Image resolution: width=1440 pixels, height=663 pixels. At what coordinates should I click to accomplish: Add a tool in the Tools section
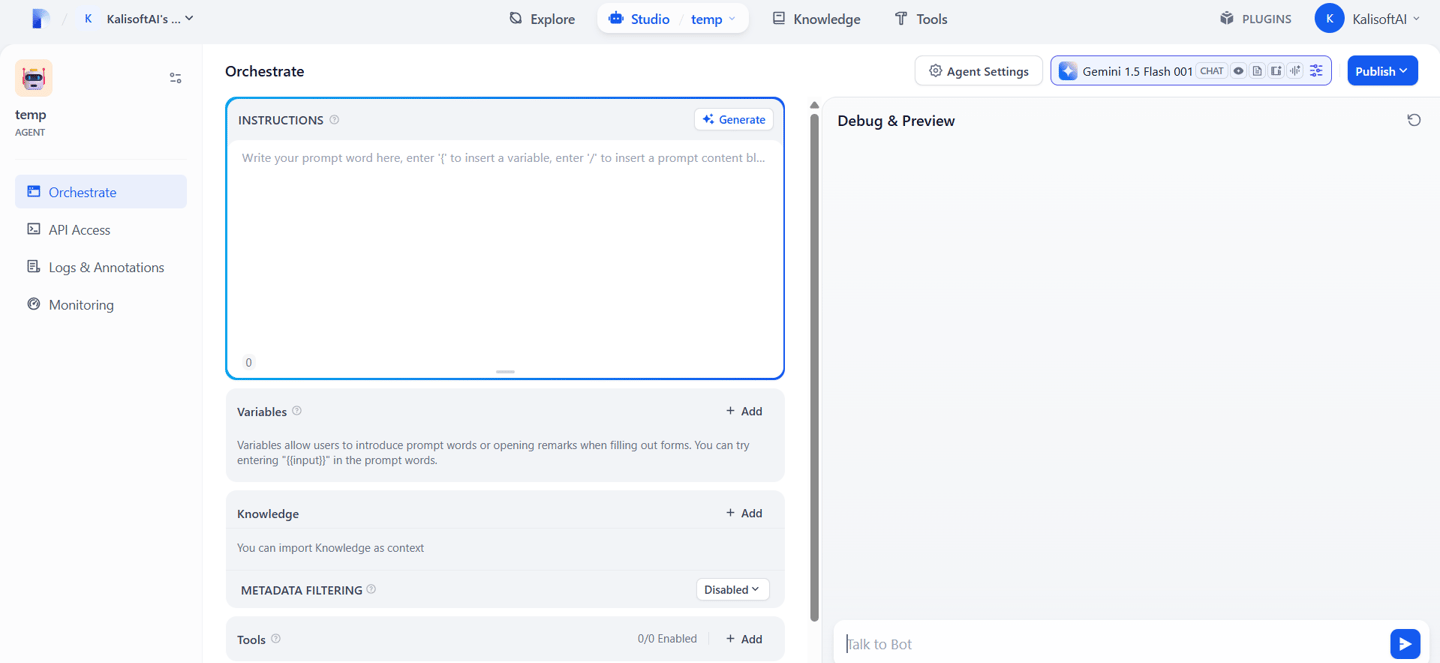coord(744,639)
